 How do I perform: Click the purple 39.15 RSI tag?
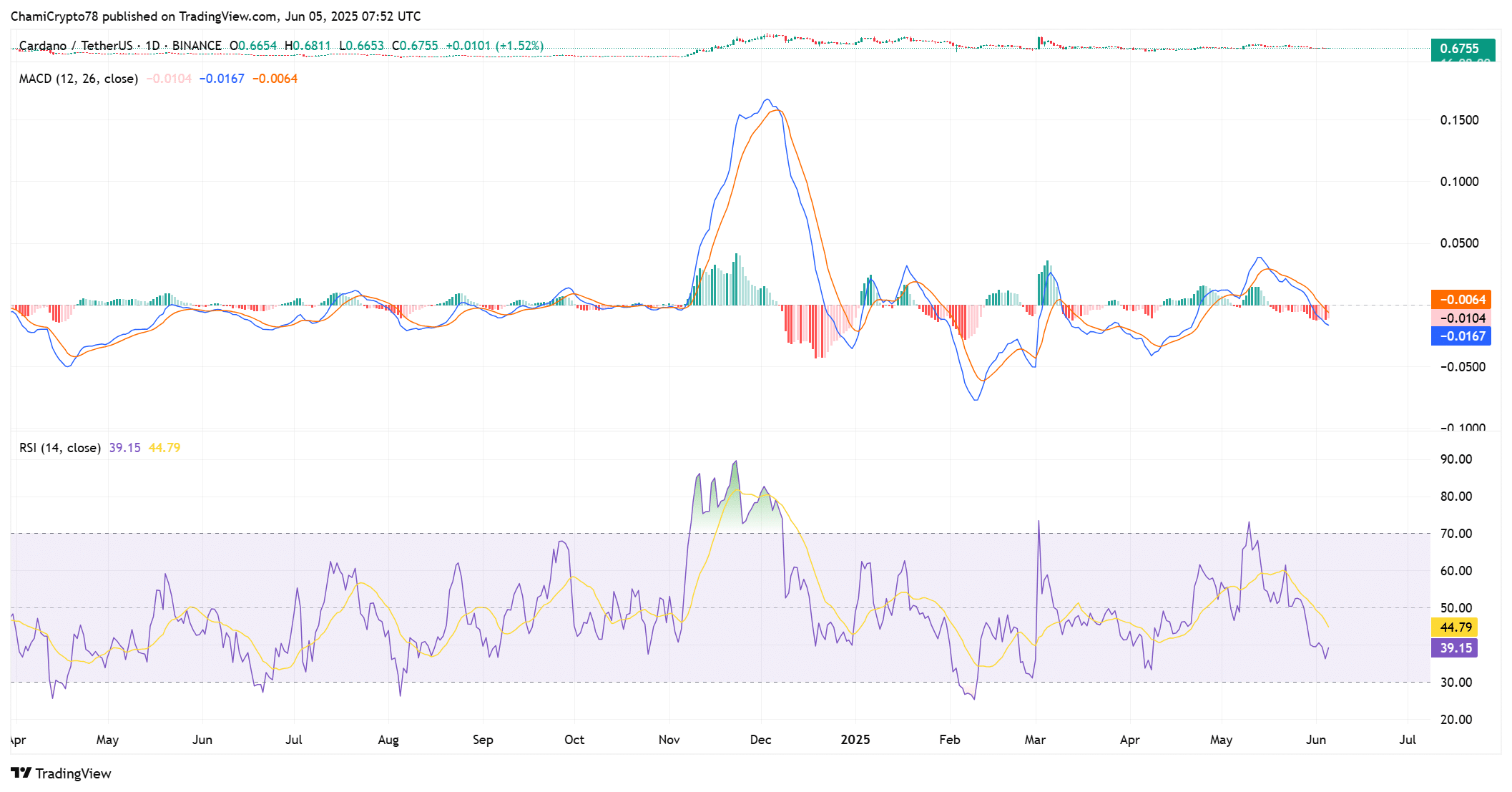[x=1455, y=648]
